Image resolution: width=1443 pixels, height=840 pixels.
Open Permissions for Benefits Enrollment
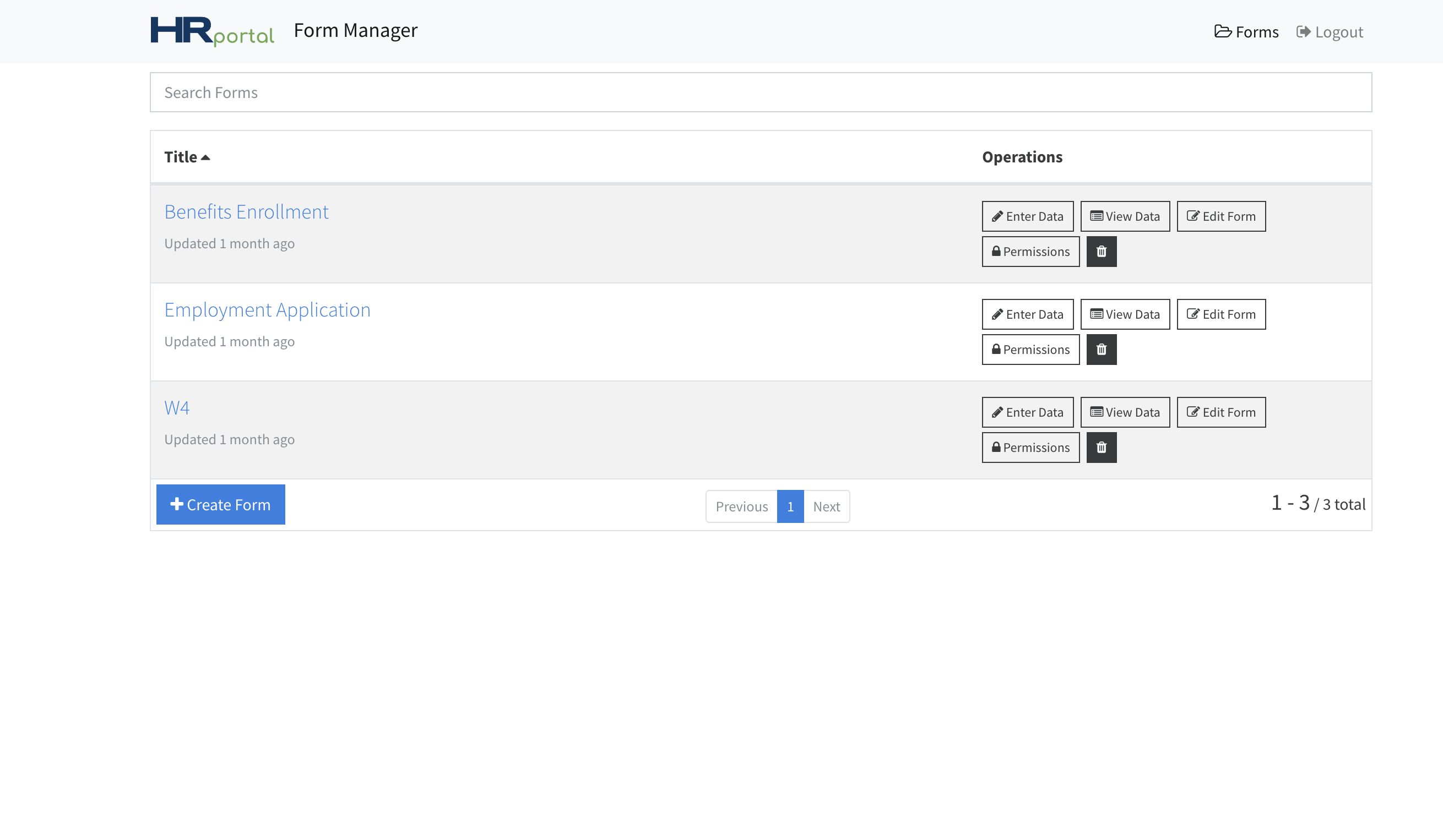pos(1030,252)
